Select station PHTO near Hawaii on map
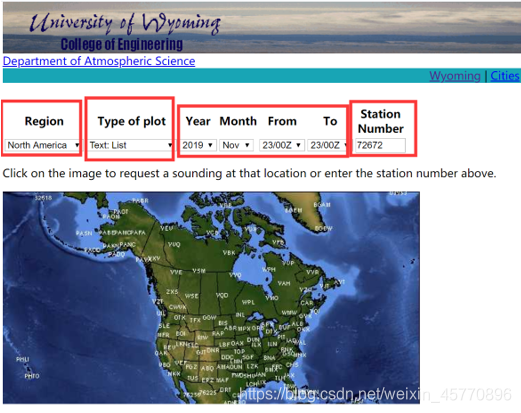This screenshot has width=521, height=413. [32, 376]
